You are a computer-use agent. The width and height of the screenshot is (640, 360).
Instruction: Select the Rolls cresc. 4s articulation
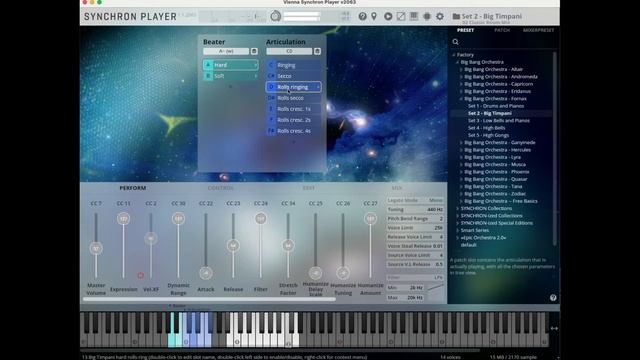tap(293, 131)
